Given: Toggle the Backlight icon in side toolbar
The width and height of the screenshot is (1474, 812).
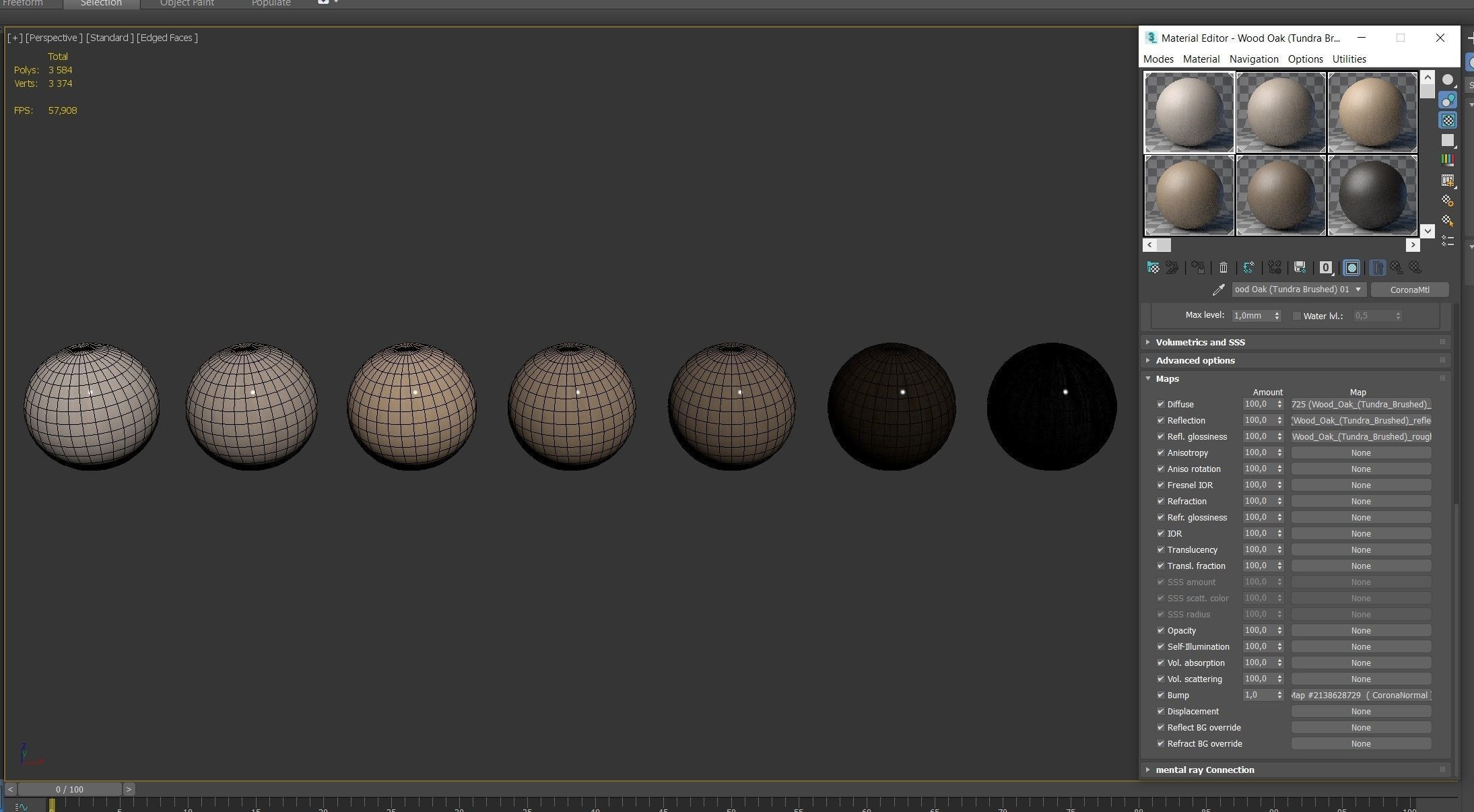Looking at the screenshot, I should coord(1448,100).
